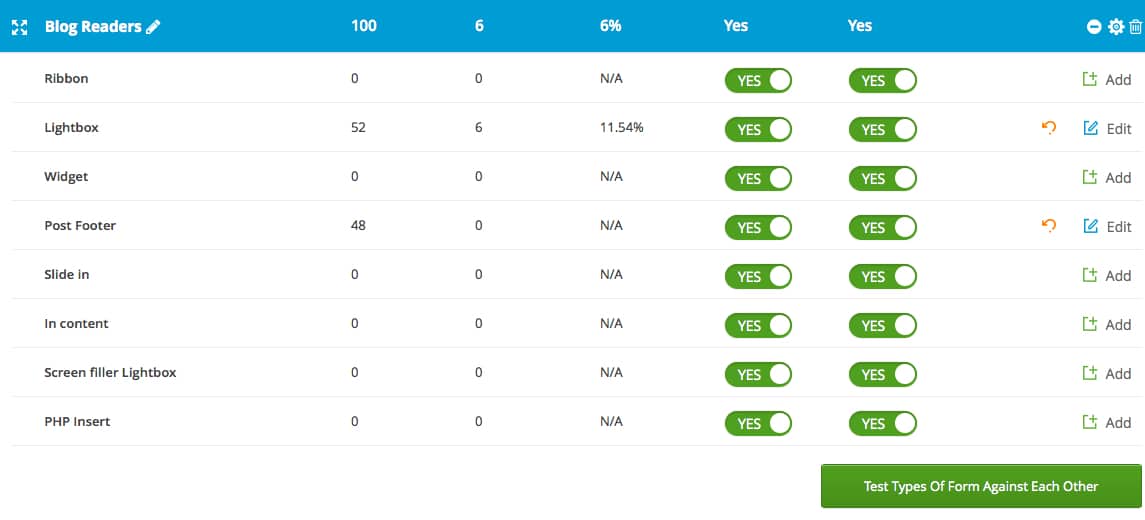Add a Slide in form

[1107, 276]
